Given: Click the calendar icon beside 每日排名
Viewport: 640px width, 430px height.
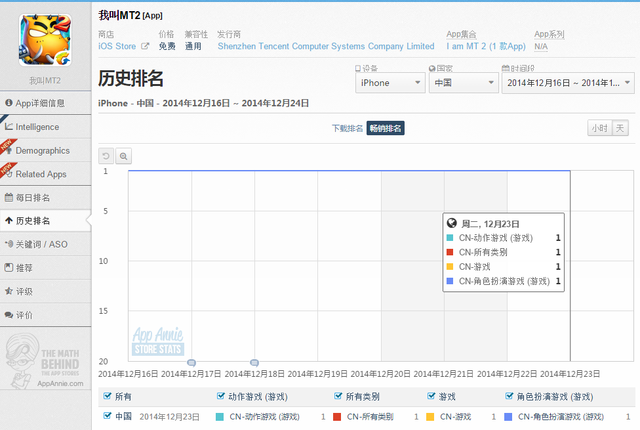Looking at the screenshot, I should [9, 197].
